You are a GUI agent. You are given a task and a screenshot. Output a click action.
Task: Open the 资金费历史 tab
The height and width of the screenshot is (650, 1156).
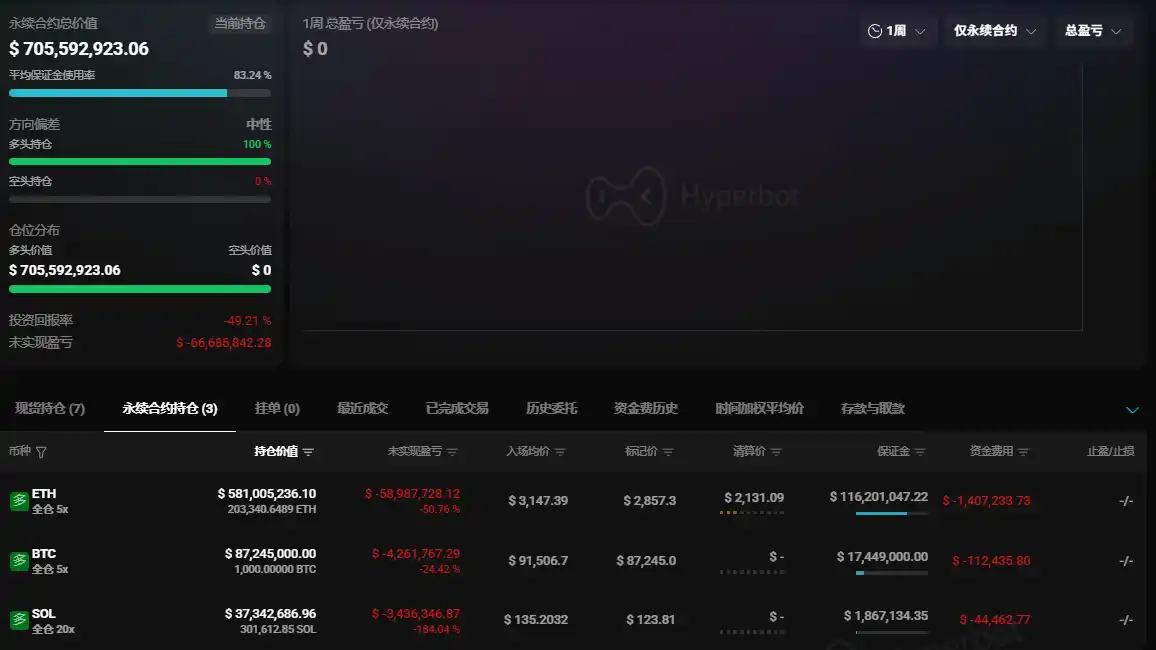(646, 408)
